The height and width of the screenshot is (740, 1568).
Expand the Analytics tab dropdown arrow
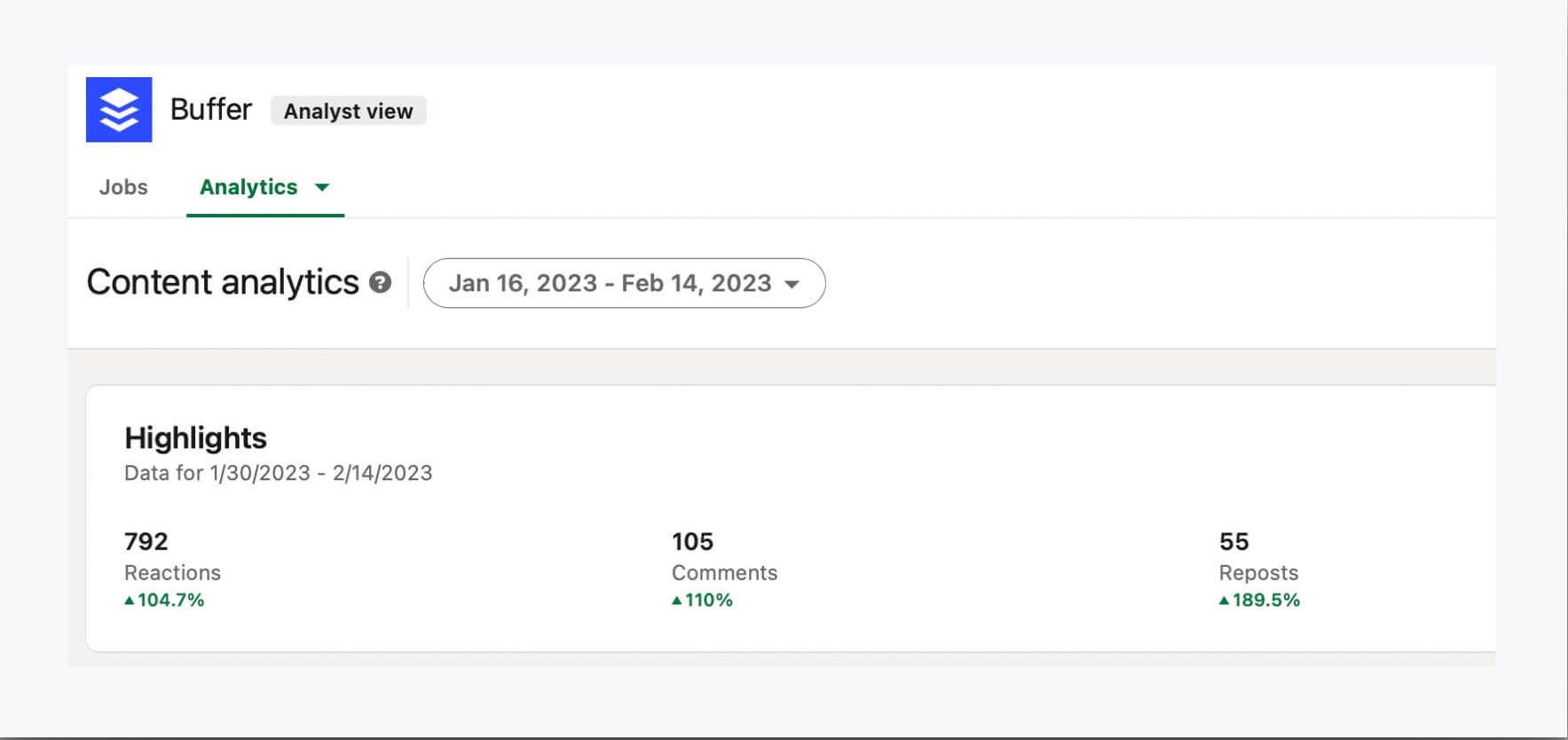pos(322,187)
